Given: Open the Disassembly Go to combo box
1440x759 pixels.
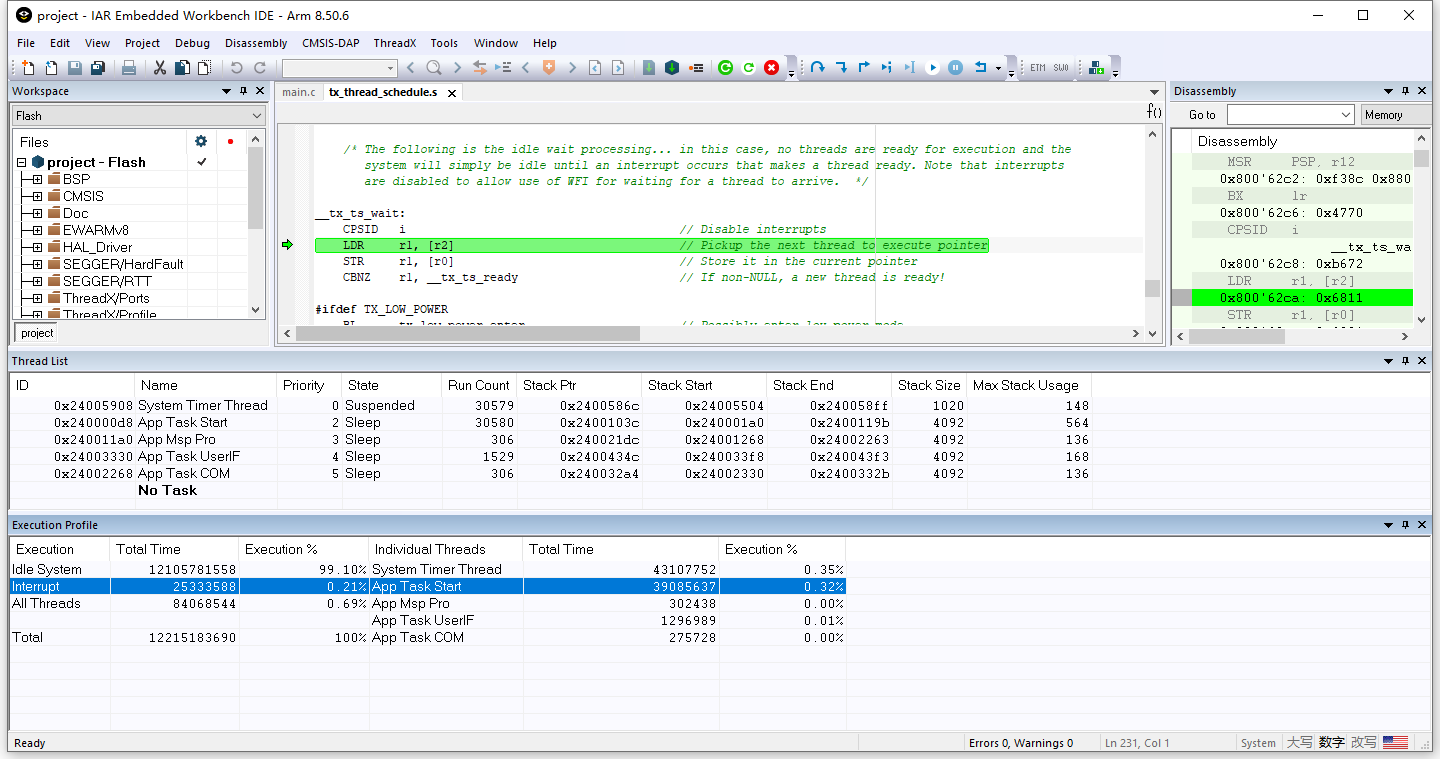Looking at the screenshot, I should 1290,115.
